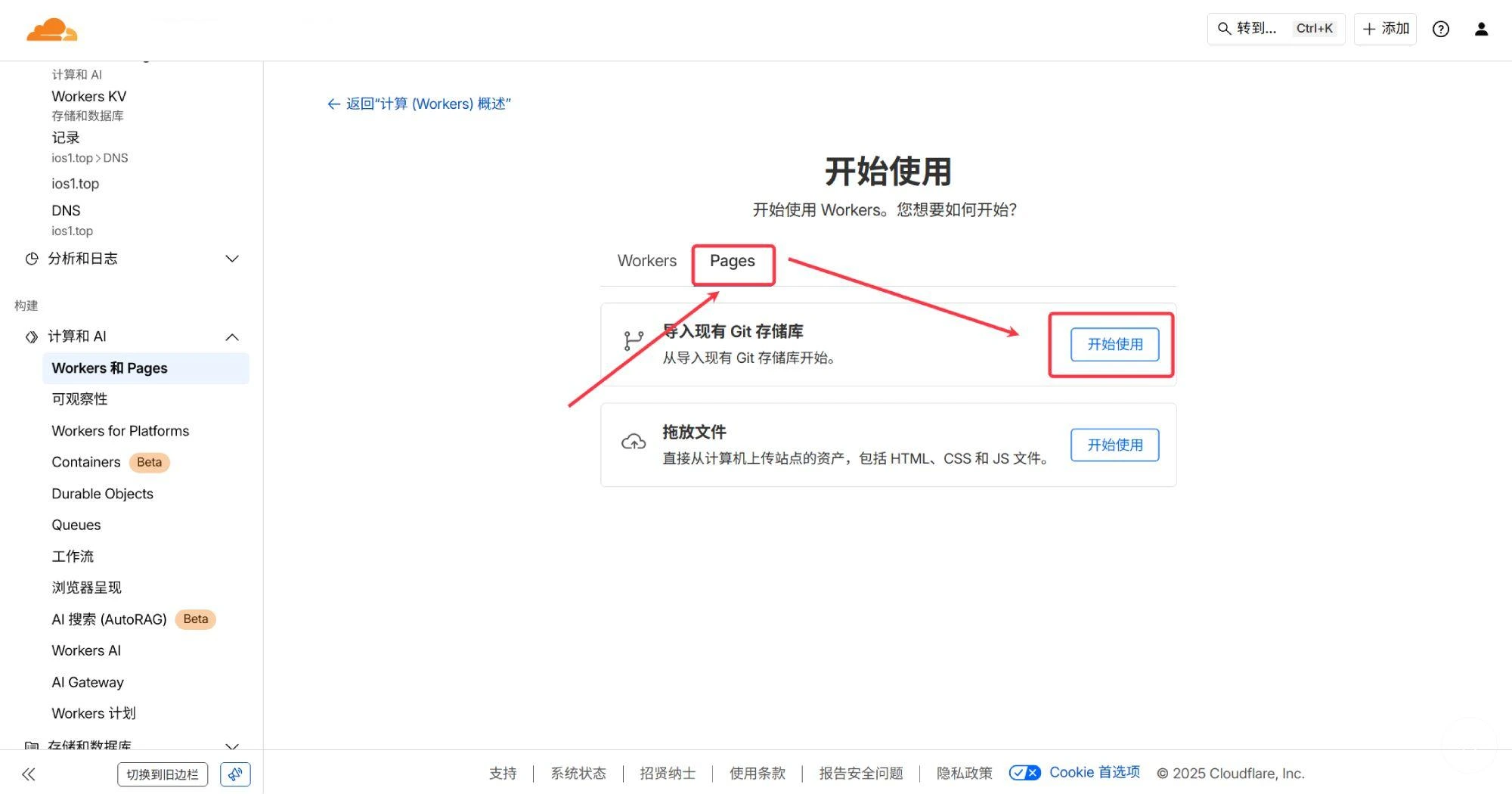
Task: Expand the 分析和日志 section chevron
Action: 232,259
